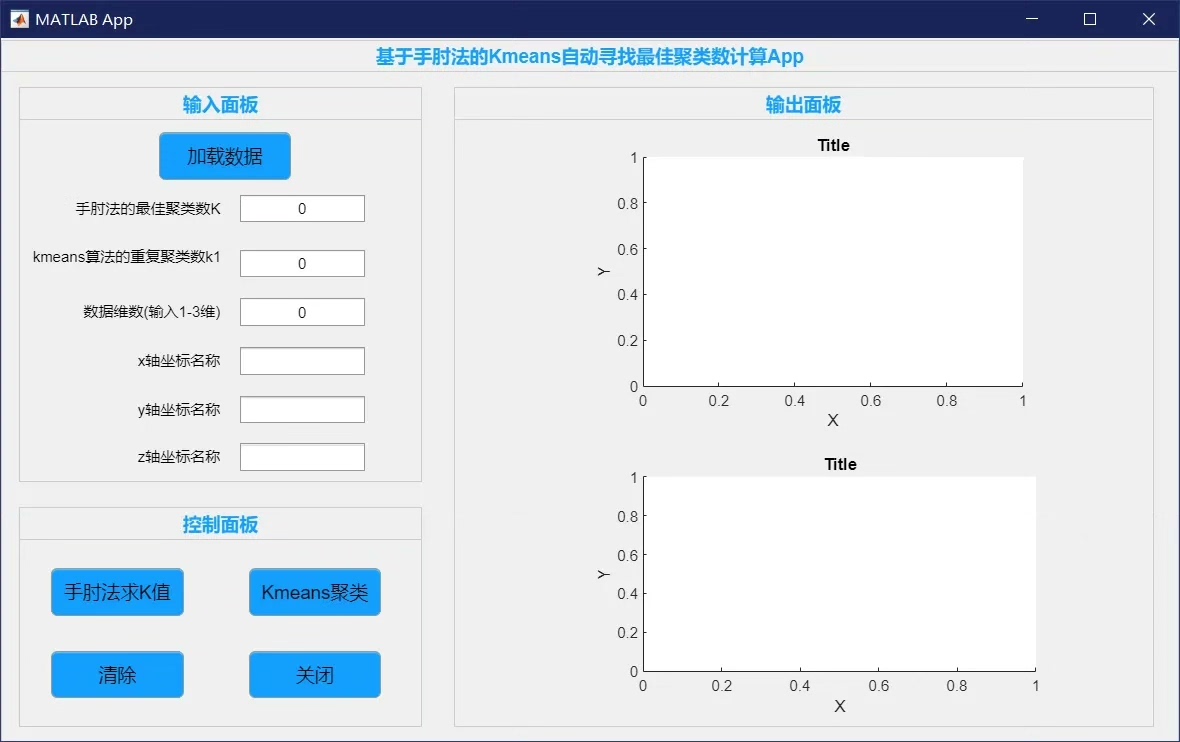Click the app title 基于手肘法的Kmeans自动寻找最佳聚类数计算App

coord(590,56)
